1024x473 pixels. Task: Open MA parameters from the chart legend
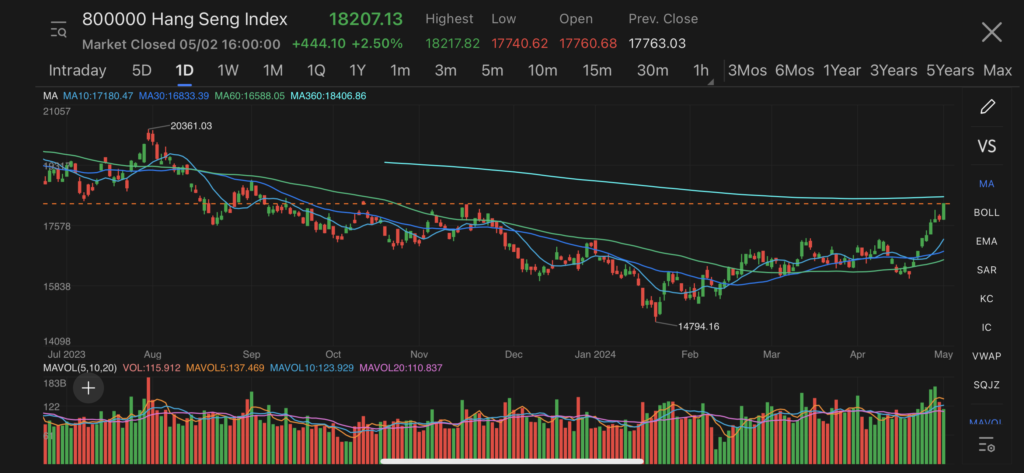point(50,95)
